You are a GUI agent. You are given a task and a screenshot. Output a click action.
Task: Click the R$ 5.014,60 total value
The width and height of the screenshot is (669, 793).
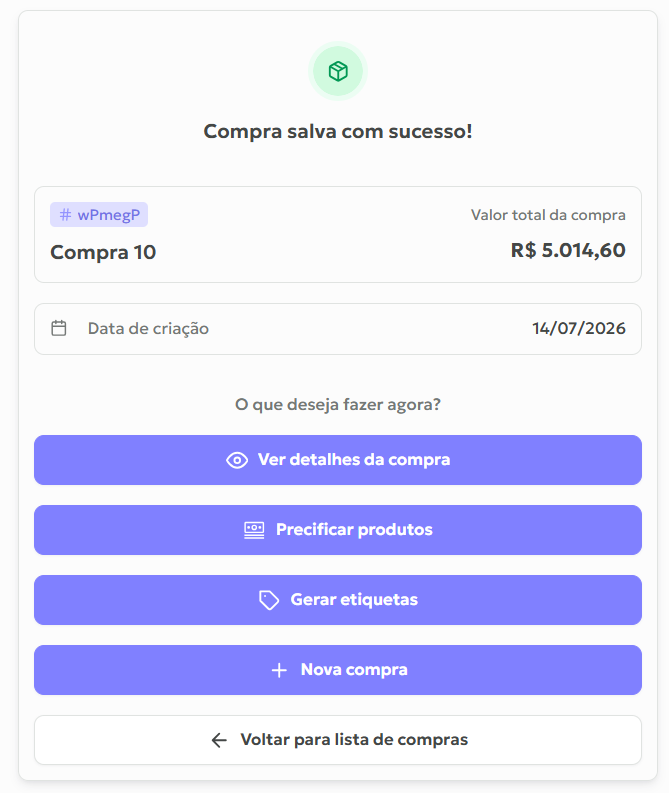tap(568, 250)
